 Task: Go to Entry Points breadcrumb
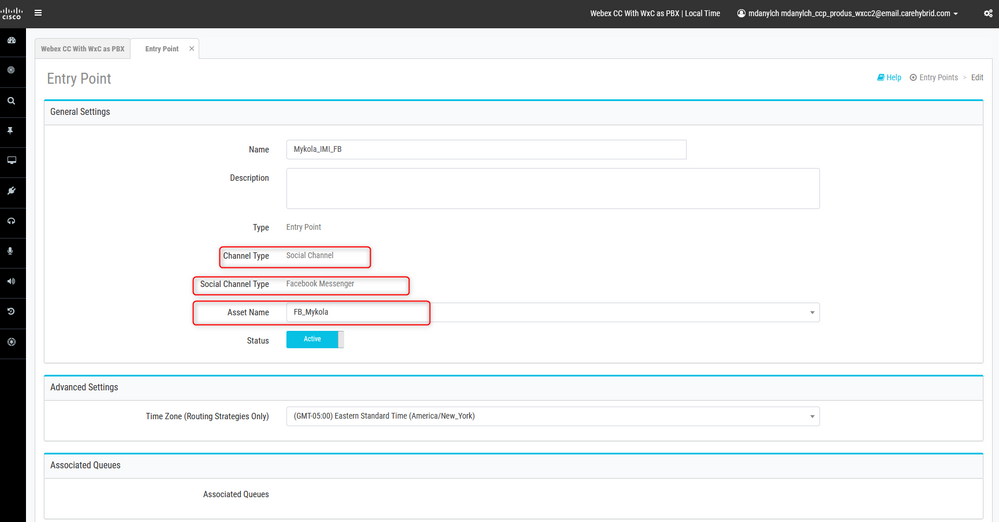(x=938, y=78)
